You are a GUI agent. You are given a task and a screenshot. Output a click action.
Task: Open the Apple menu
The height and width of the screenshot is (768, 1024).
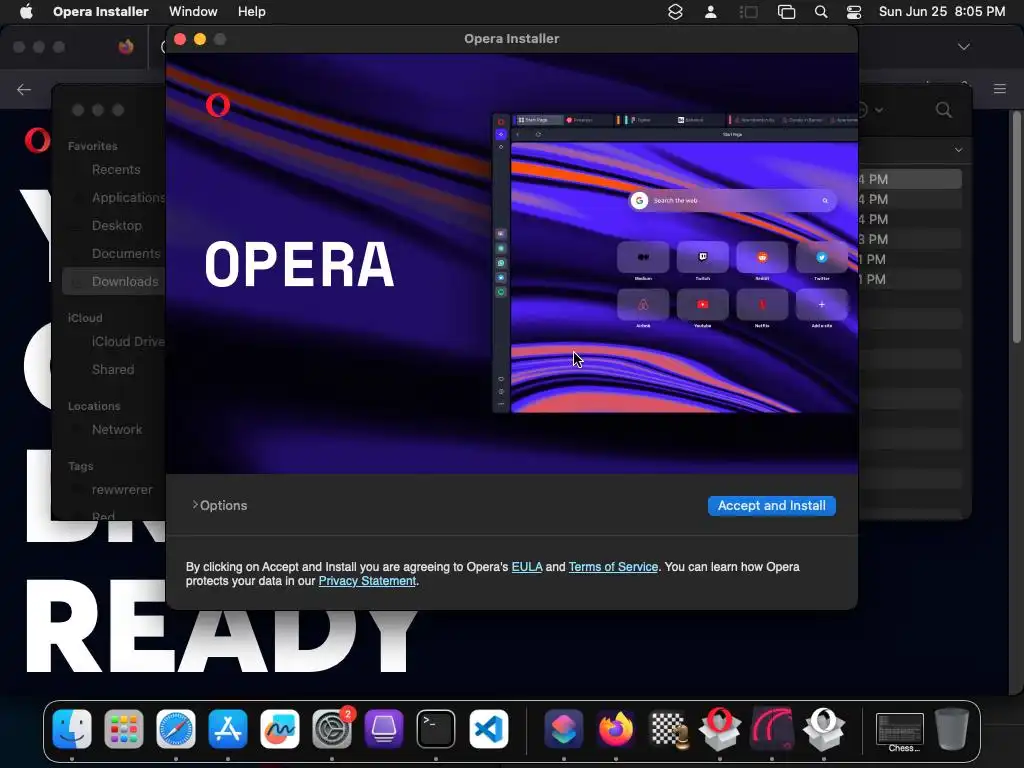tap(26, 12)
